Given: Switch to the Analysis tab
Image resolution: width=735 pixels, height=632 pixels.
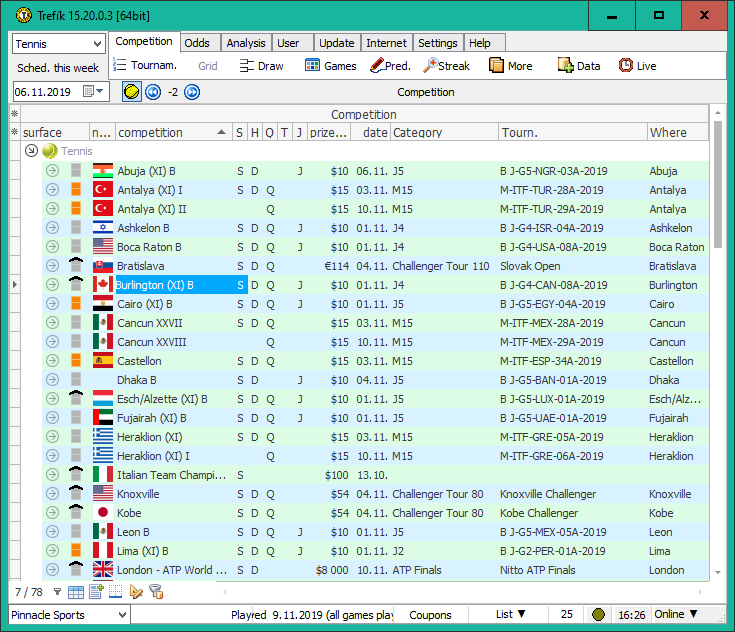Looking at the screenshot, I should [245, 43].
